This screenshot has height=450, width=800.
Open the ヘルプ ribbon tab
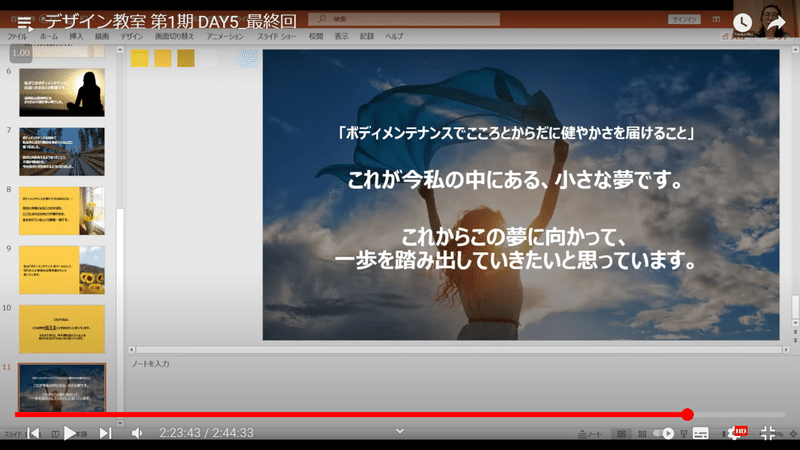[394, 37]
